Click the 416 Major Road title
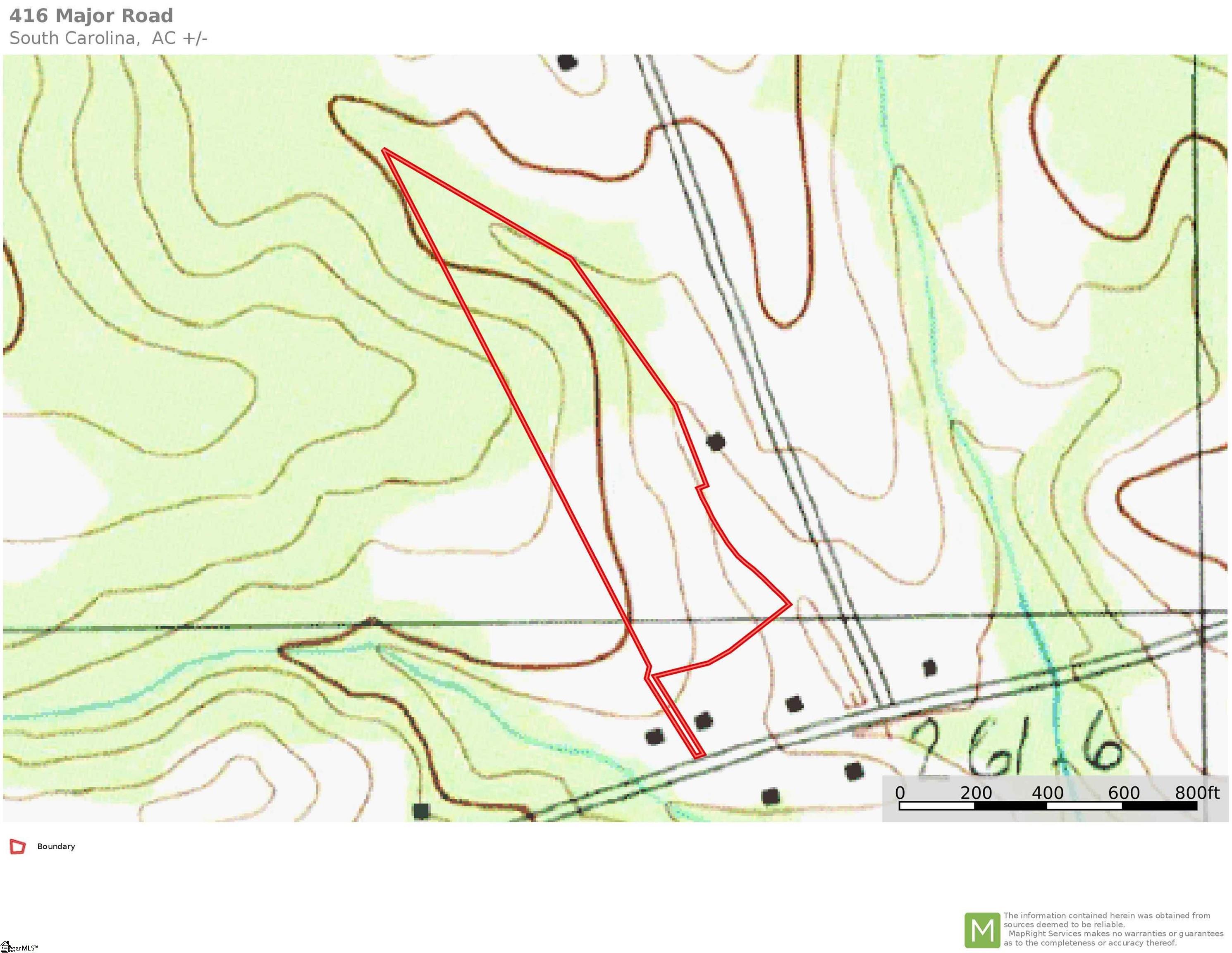 pos(91,16)
